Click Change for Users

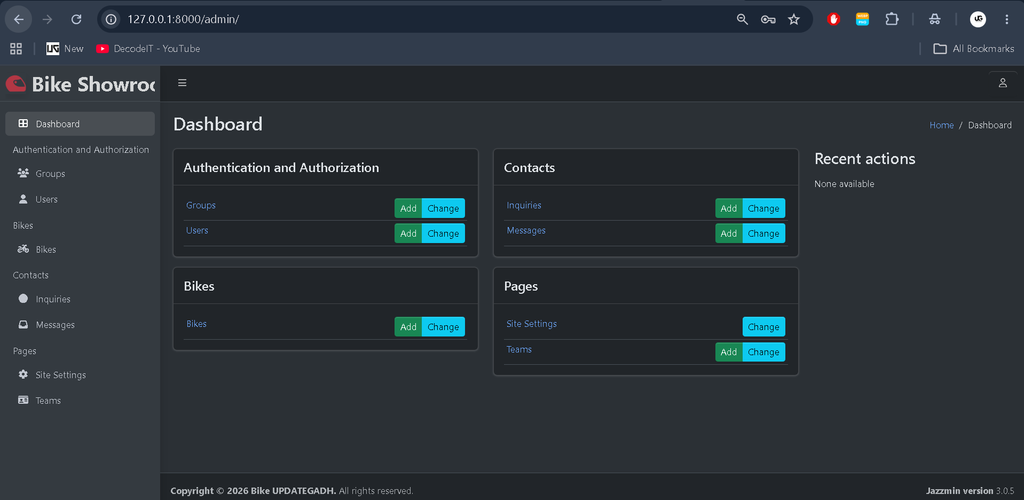(x=443, y=233)
